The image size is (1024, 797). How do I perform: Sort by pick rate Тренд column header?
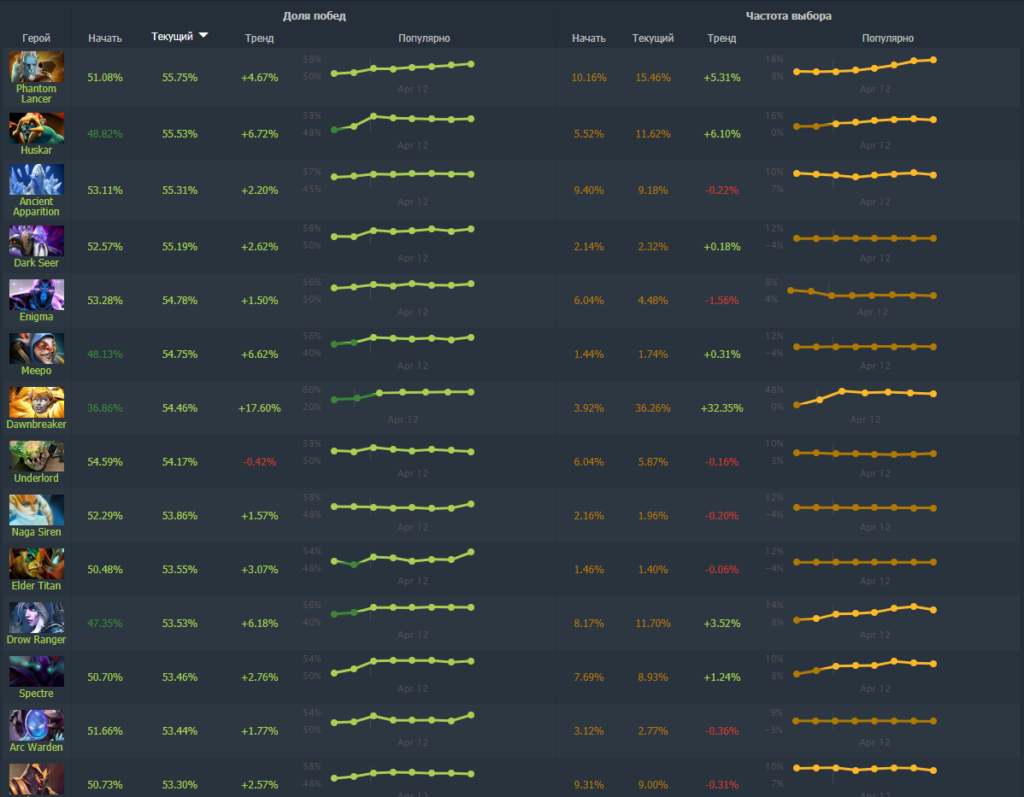click(722, 38)
